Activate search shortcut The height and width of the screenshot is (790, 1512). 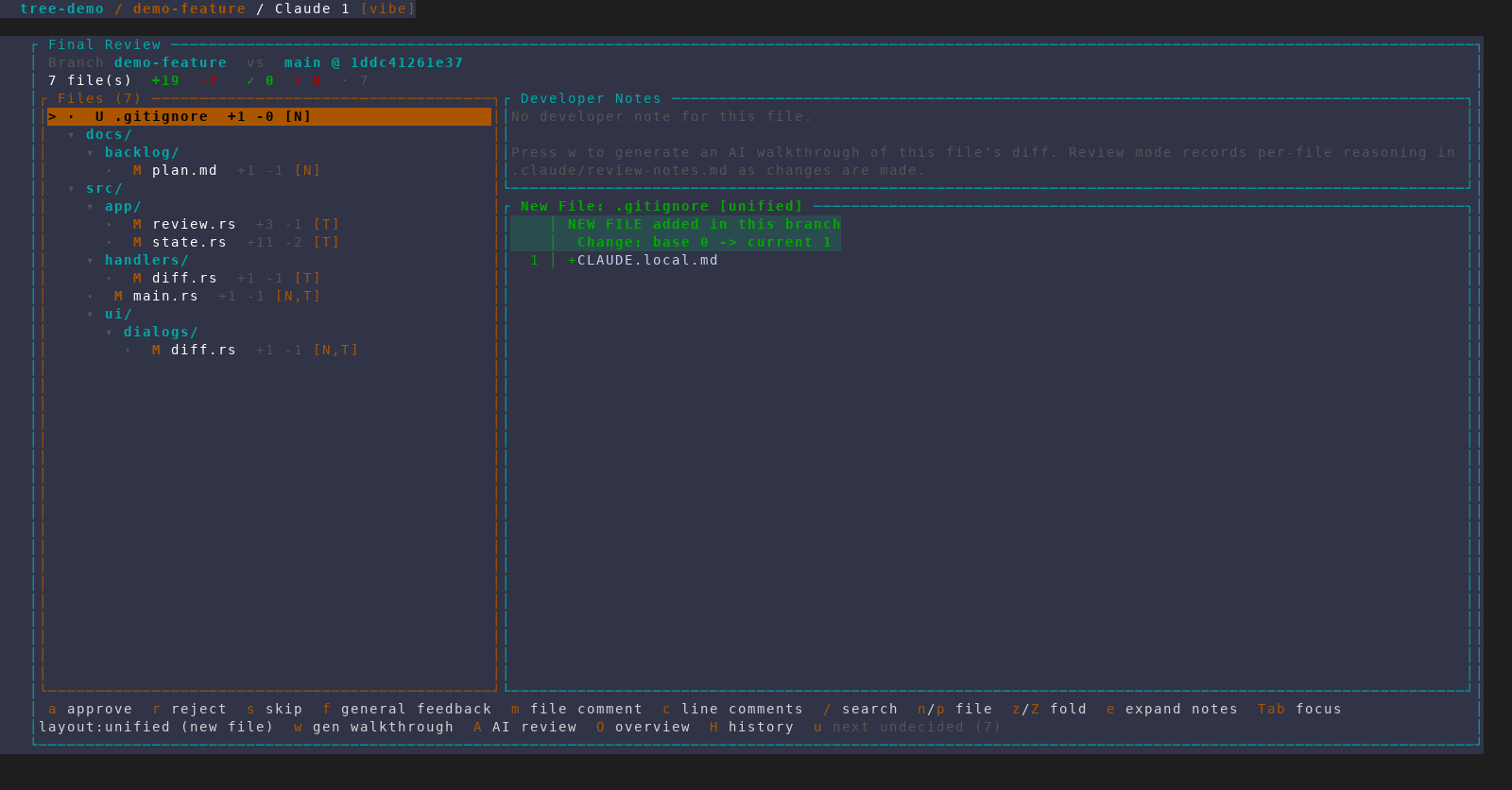[x=860, y=709]
